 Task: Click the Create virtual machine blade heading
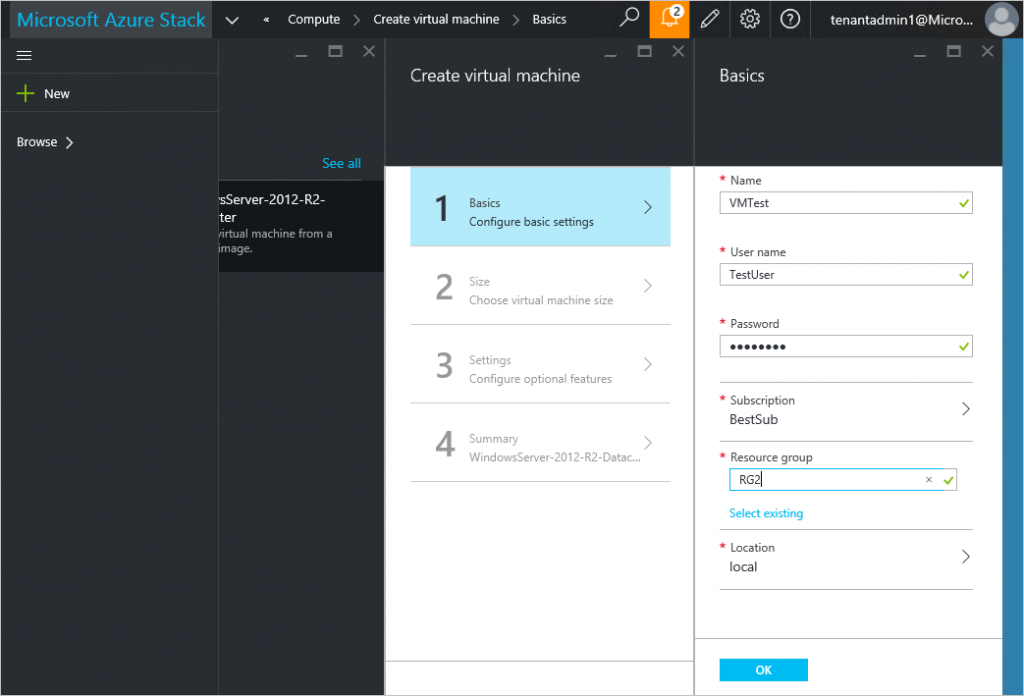(x=495, y=76)
